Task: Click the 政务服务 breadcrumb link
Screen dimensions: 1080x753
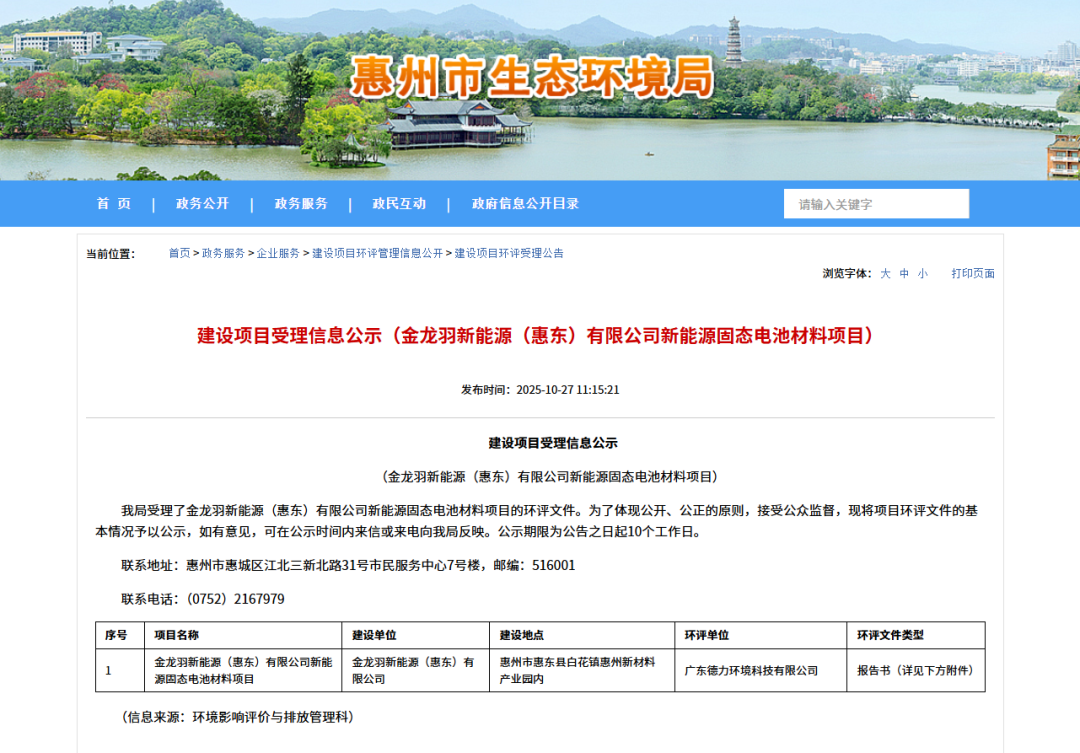Action: (223, 253)
